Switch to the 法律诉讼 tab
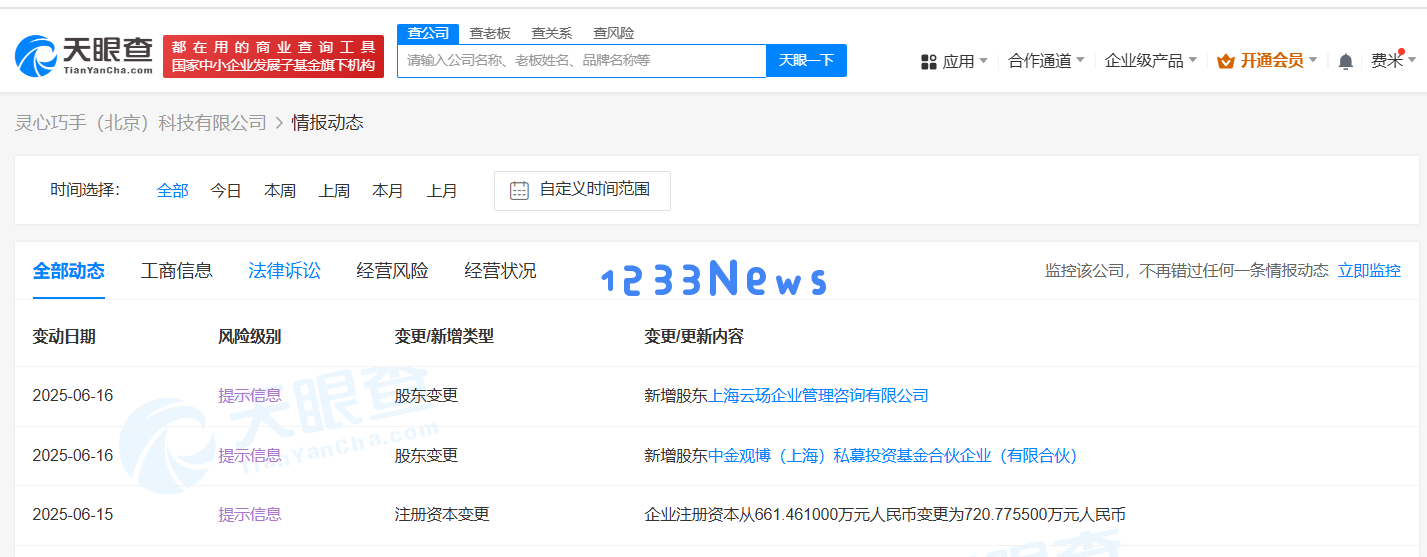Image resolution: width=1427 pixels, height=557 pixels. [x=284, y=270]
